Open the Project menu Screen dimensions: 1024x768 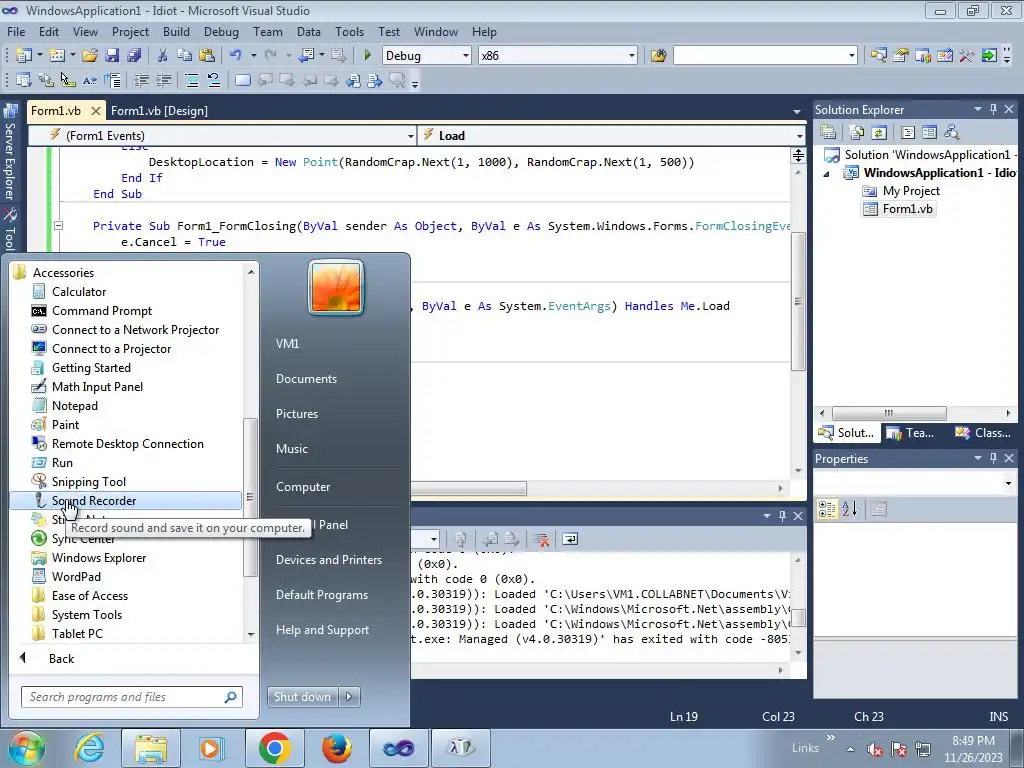(130, 31)
